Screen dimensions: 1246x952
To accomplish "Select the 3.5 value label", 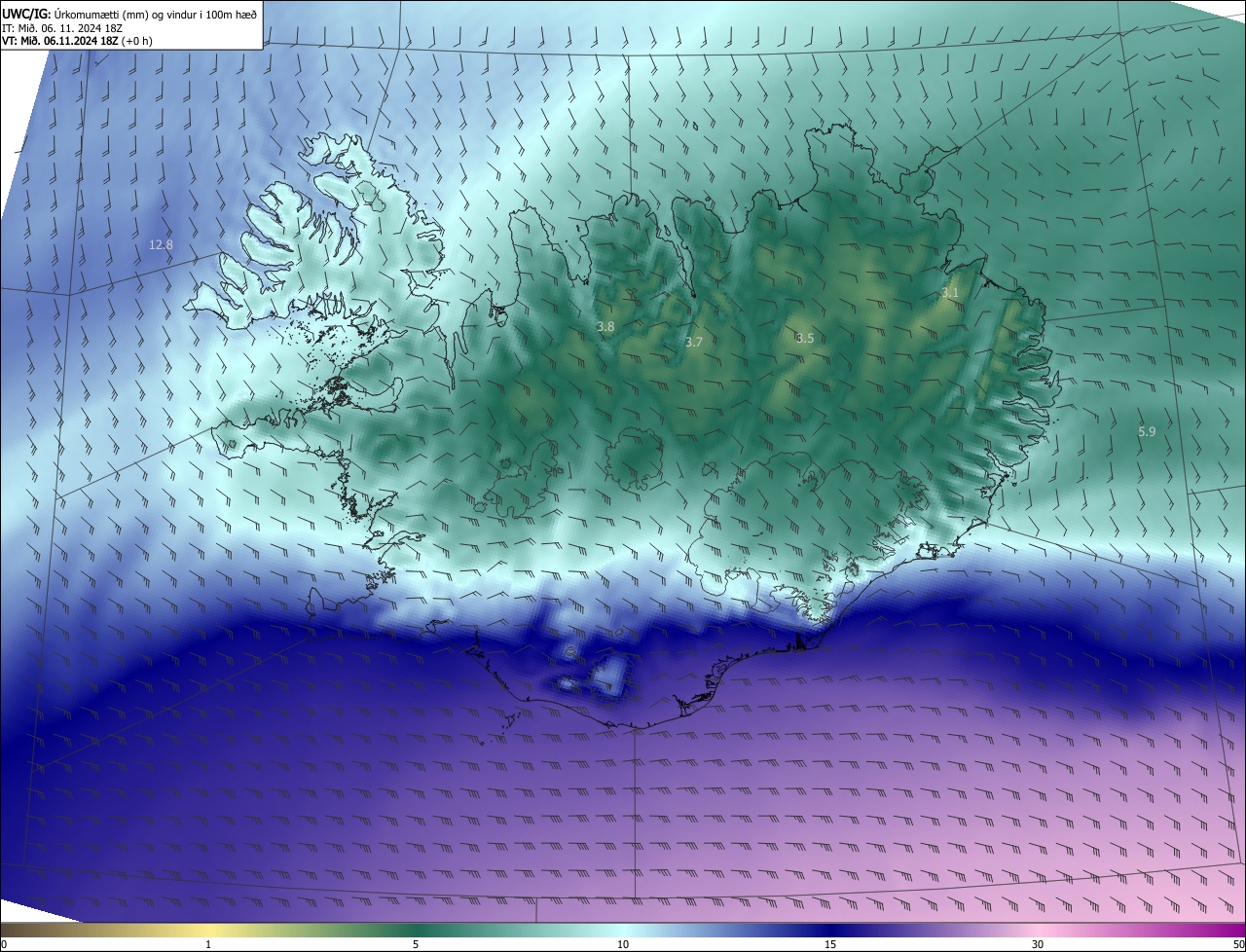I will pyautogui.click(x=804, y=338).
